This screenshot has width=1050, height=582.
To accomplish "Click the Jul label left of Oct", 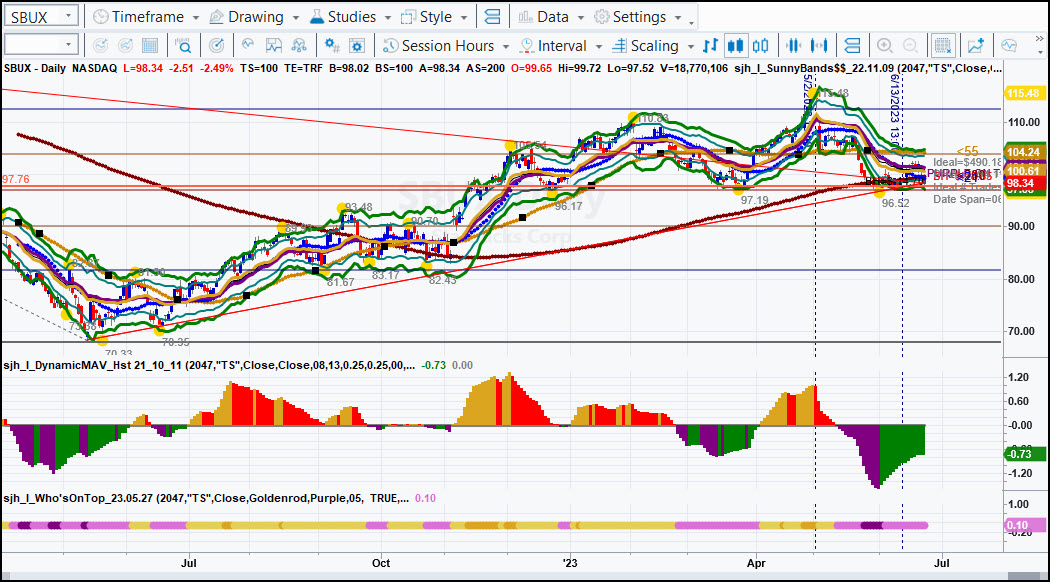I will [x=189, y=563].
